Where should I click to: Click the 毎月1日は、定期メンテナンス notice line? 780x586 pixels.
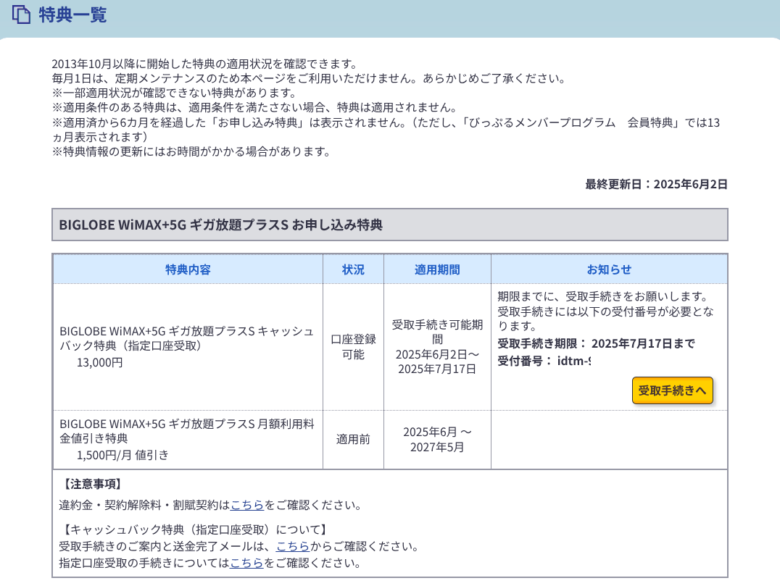308,78
